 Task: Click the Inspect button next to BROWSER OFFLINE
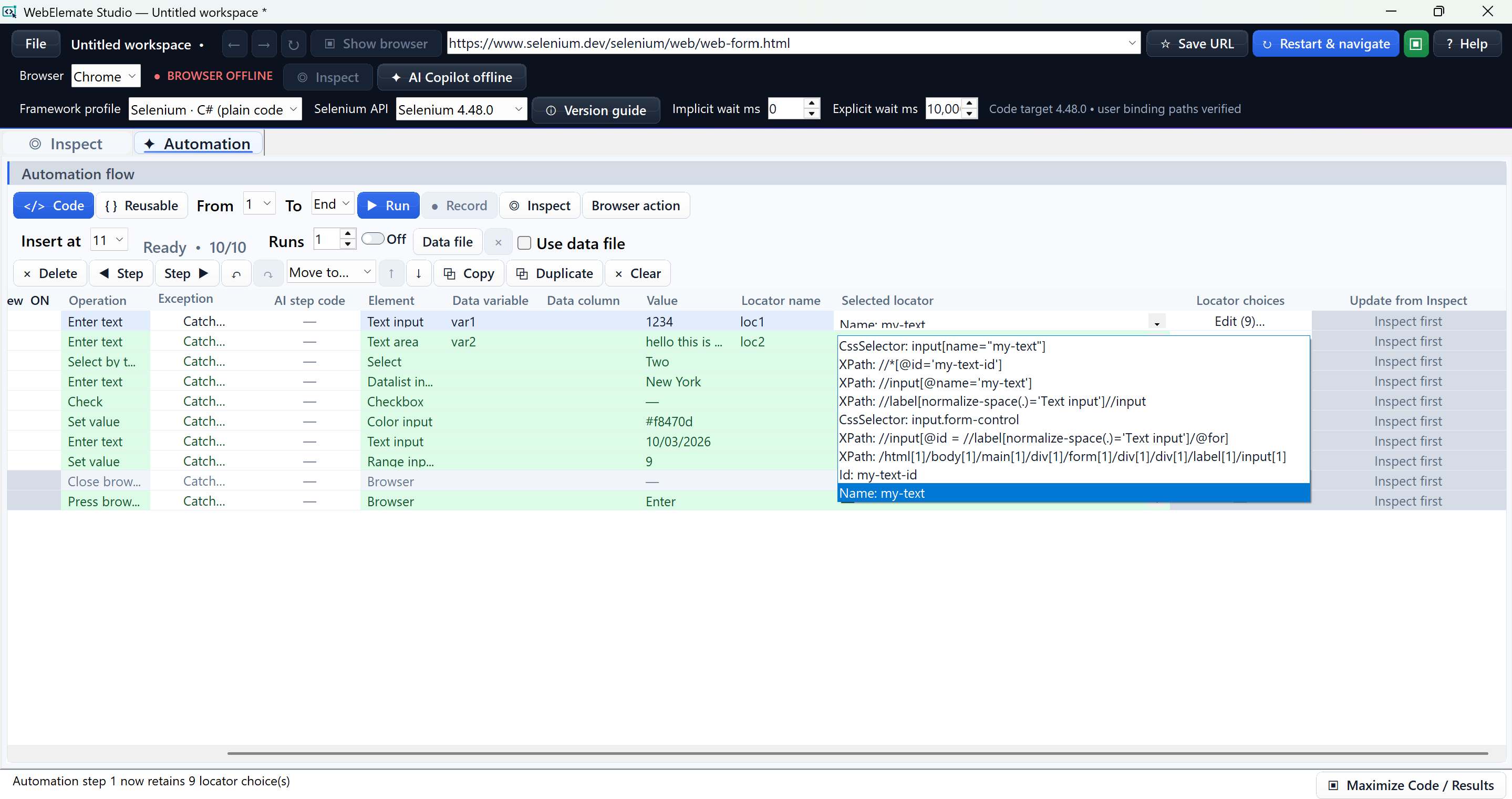click(328, 77)
